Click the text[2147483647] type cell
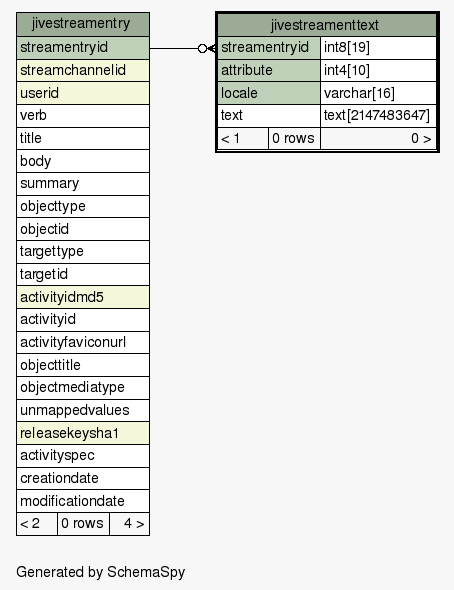Viewport: 454px width, 590px height. (378, 116)
